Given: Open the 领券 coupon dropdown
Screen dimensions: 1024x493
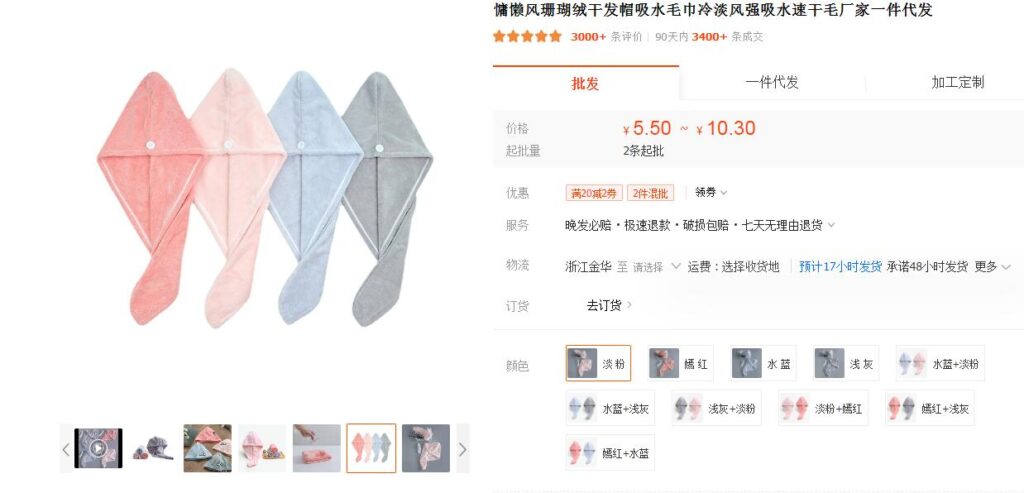Looking at the screenshot, I should click(711, 192).
